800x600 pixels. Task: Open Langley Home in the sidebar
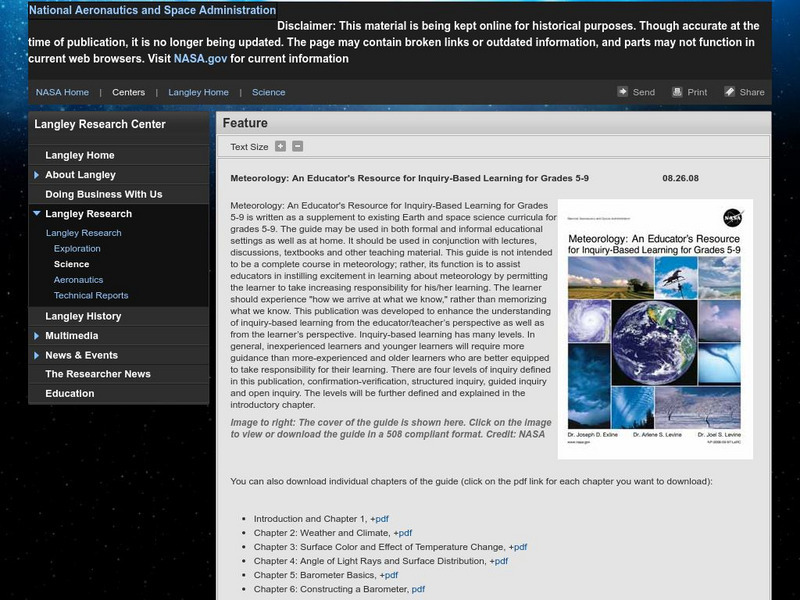[80, 155]
